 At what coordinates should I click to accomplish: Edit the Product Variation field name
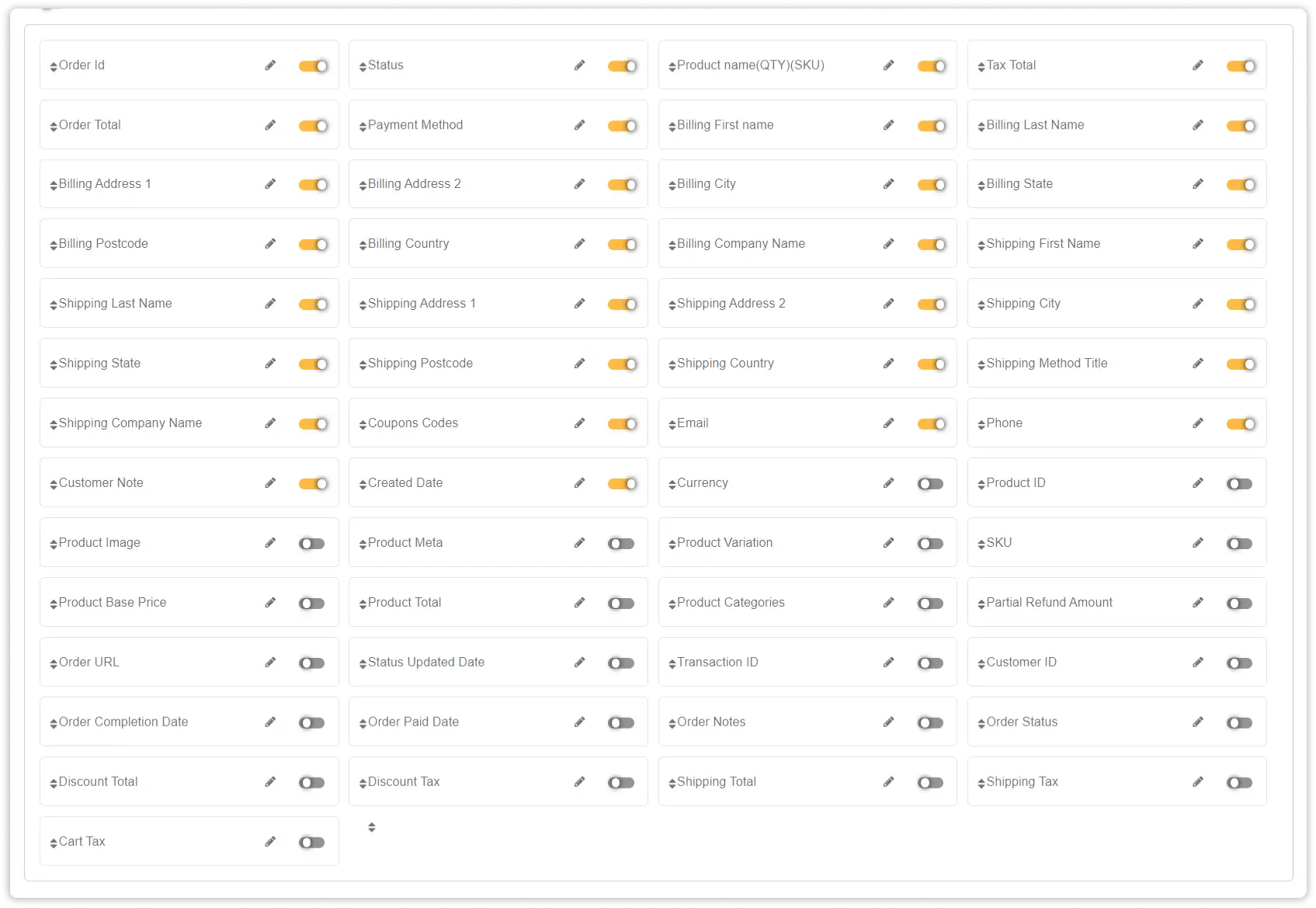(888, 543)
